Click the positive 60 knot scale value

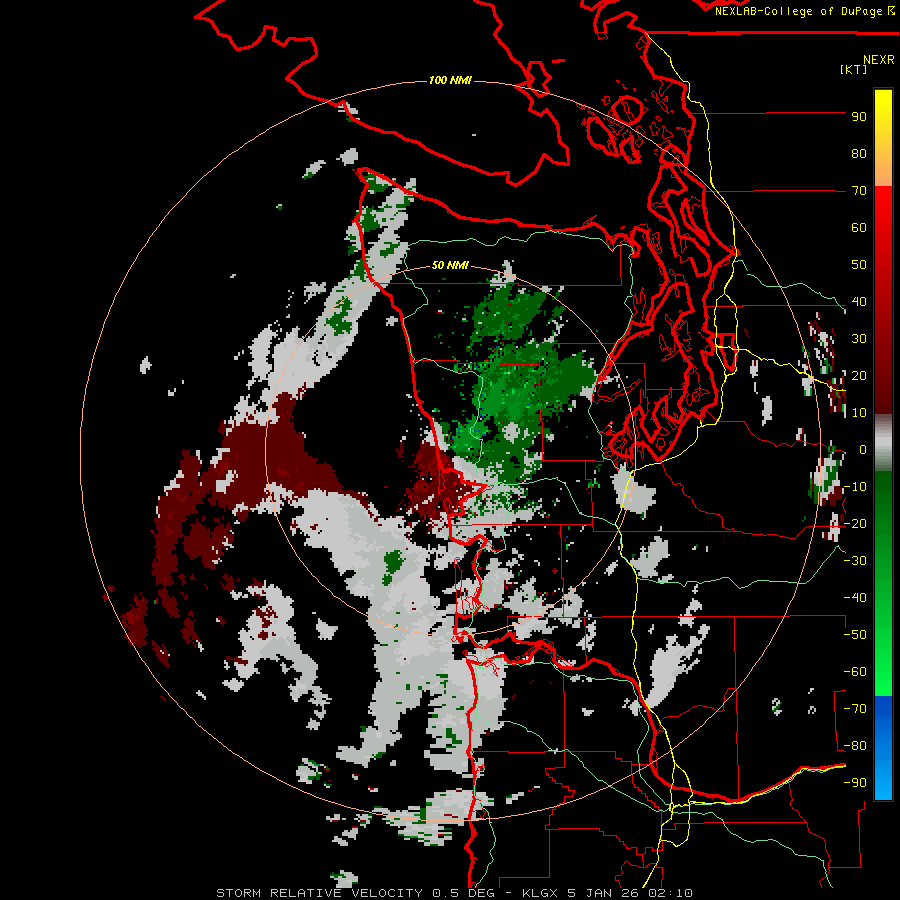coord(859,227)
